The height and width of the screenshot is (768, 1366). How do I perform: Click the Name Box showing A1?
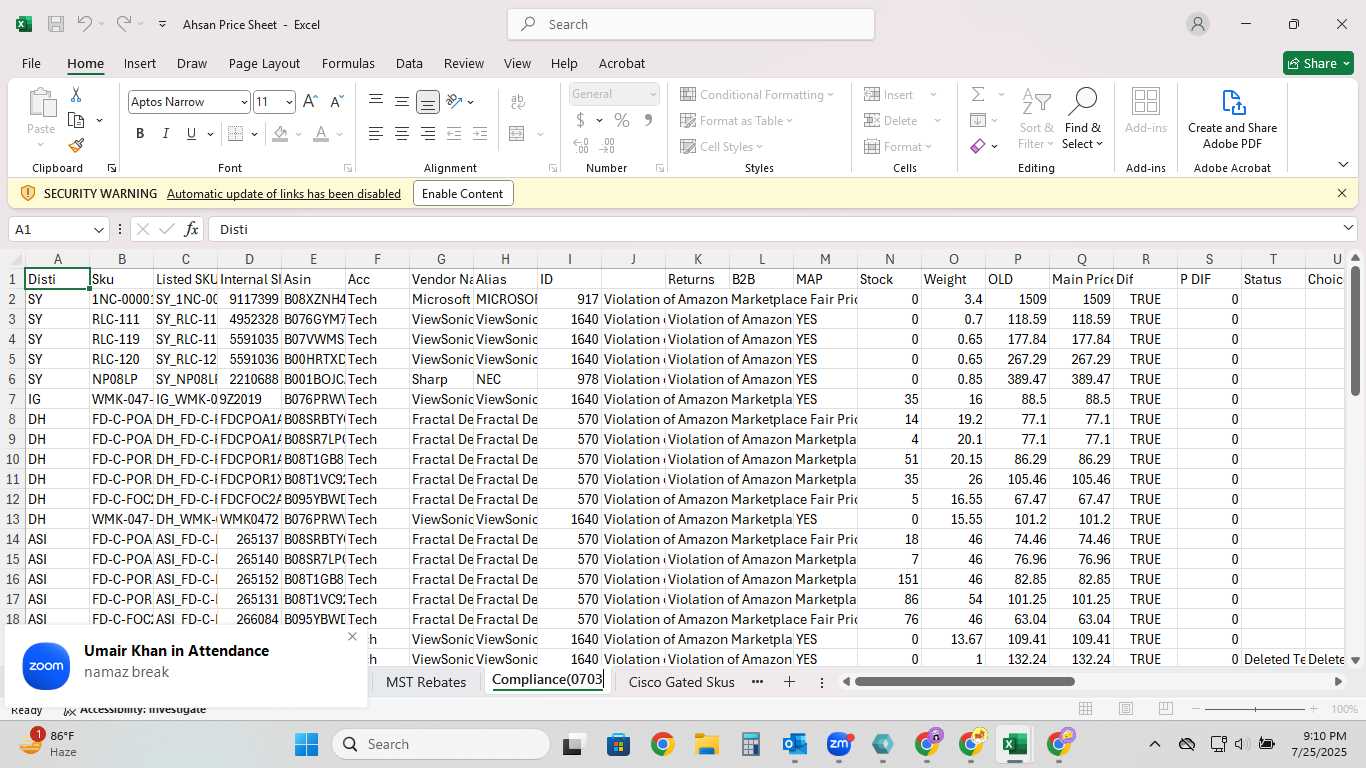[x=58, y=229]
